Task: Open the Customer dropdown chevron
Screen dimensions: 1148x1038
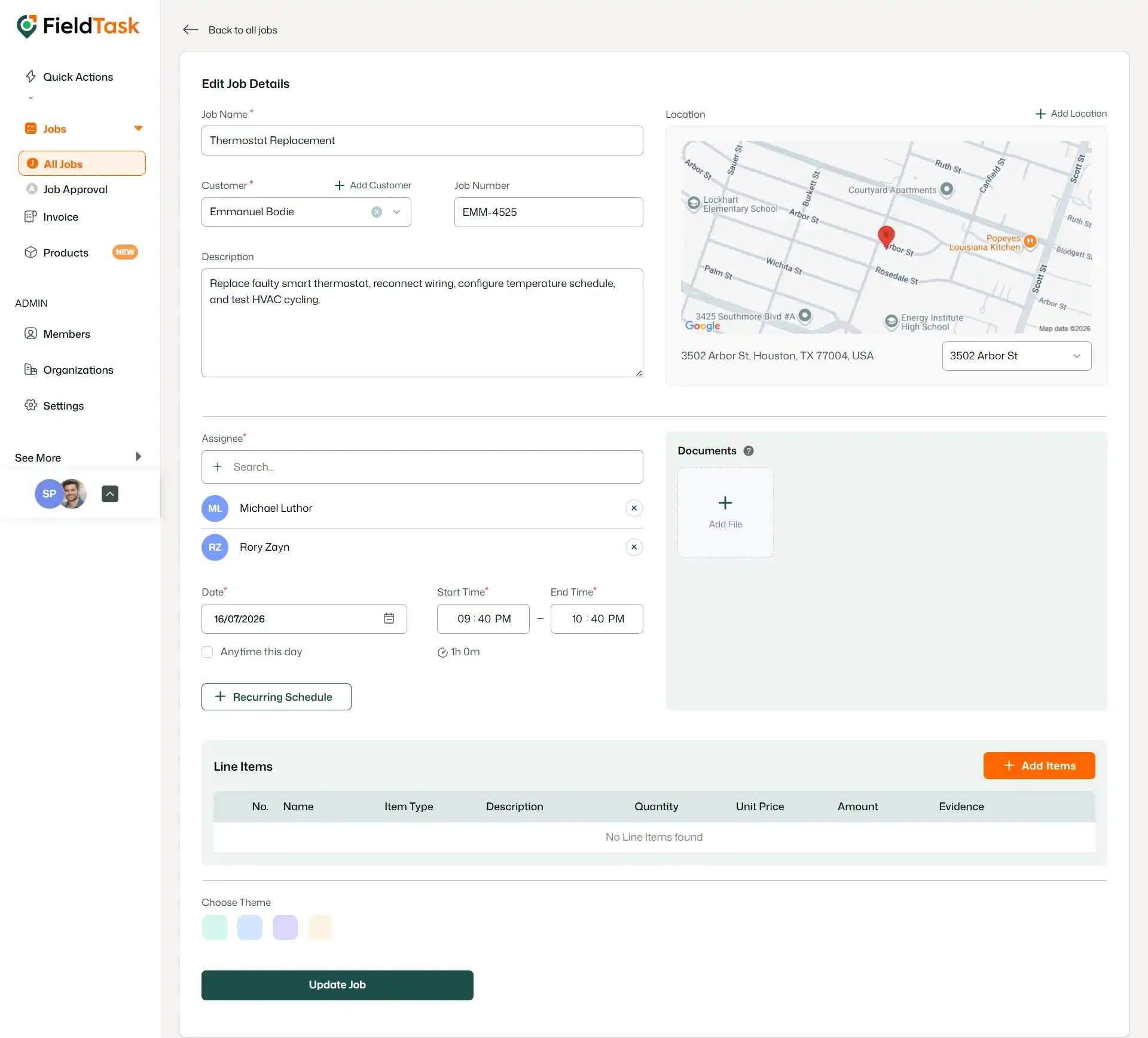Action: click(x=396, y=212)
